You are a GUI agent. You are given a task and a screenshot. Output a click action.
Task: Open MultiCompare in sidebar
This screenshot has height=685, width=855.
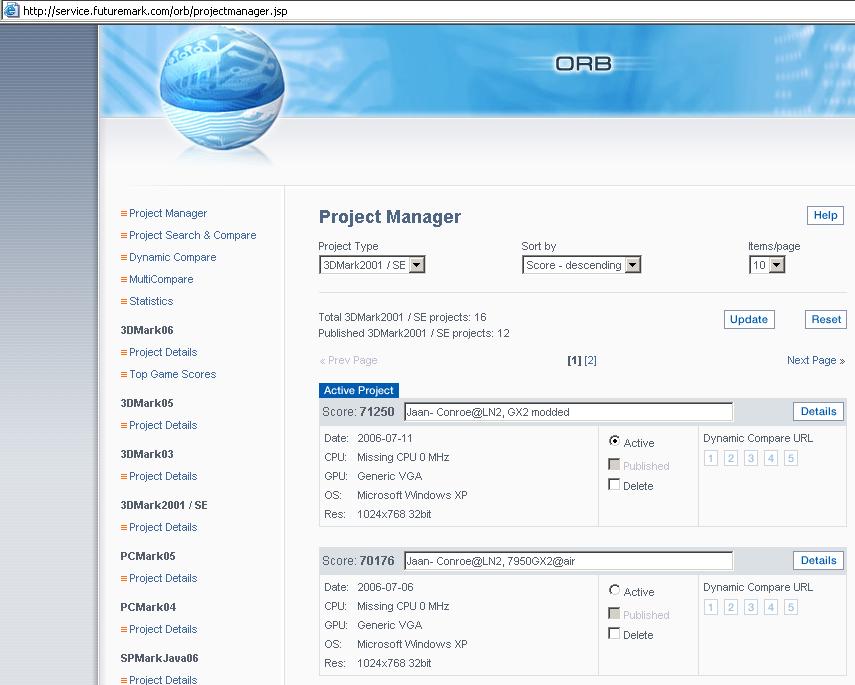click(x=161, y=279)
